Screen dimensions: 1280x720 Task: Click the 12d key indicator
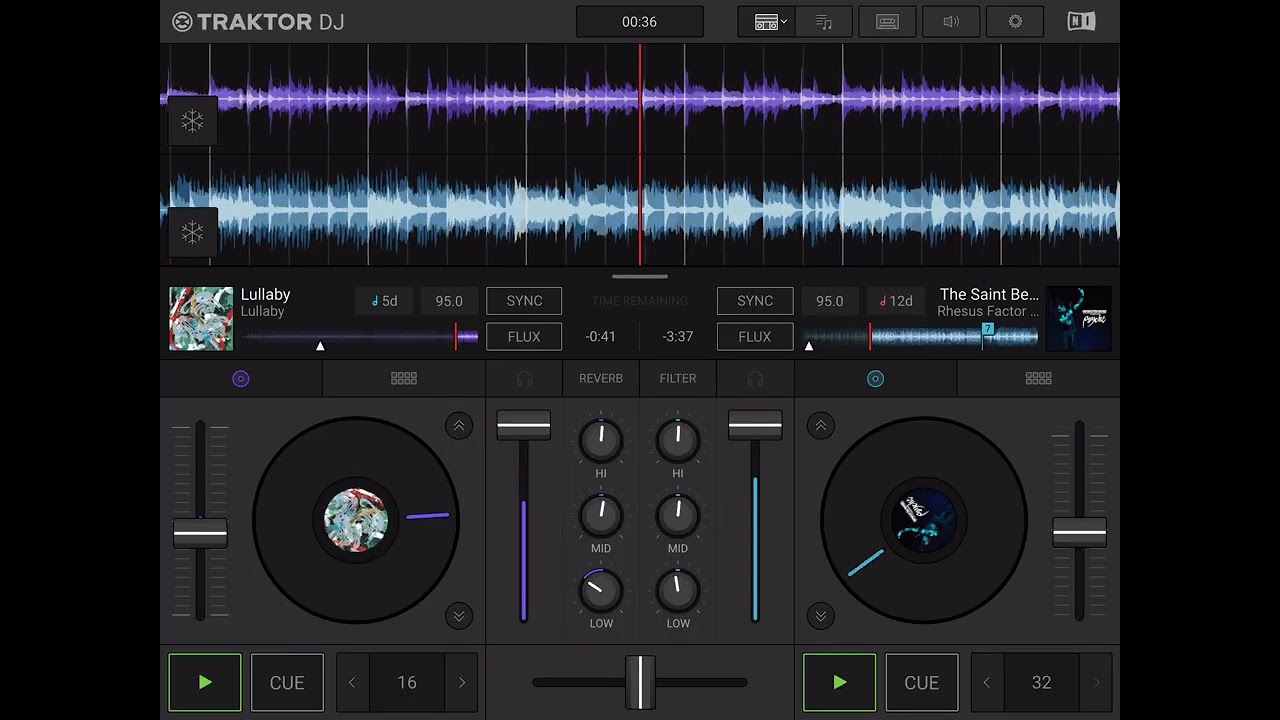(x=896, y=301)
